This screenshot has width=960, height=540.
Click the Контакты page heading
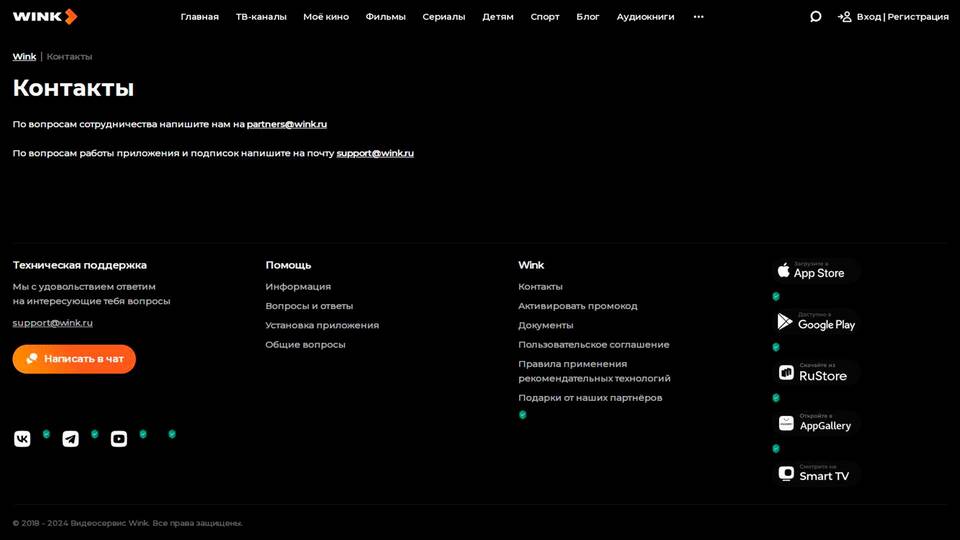(73, 88)
